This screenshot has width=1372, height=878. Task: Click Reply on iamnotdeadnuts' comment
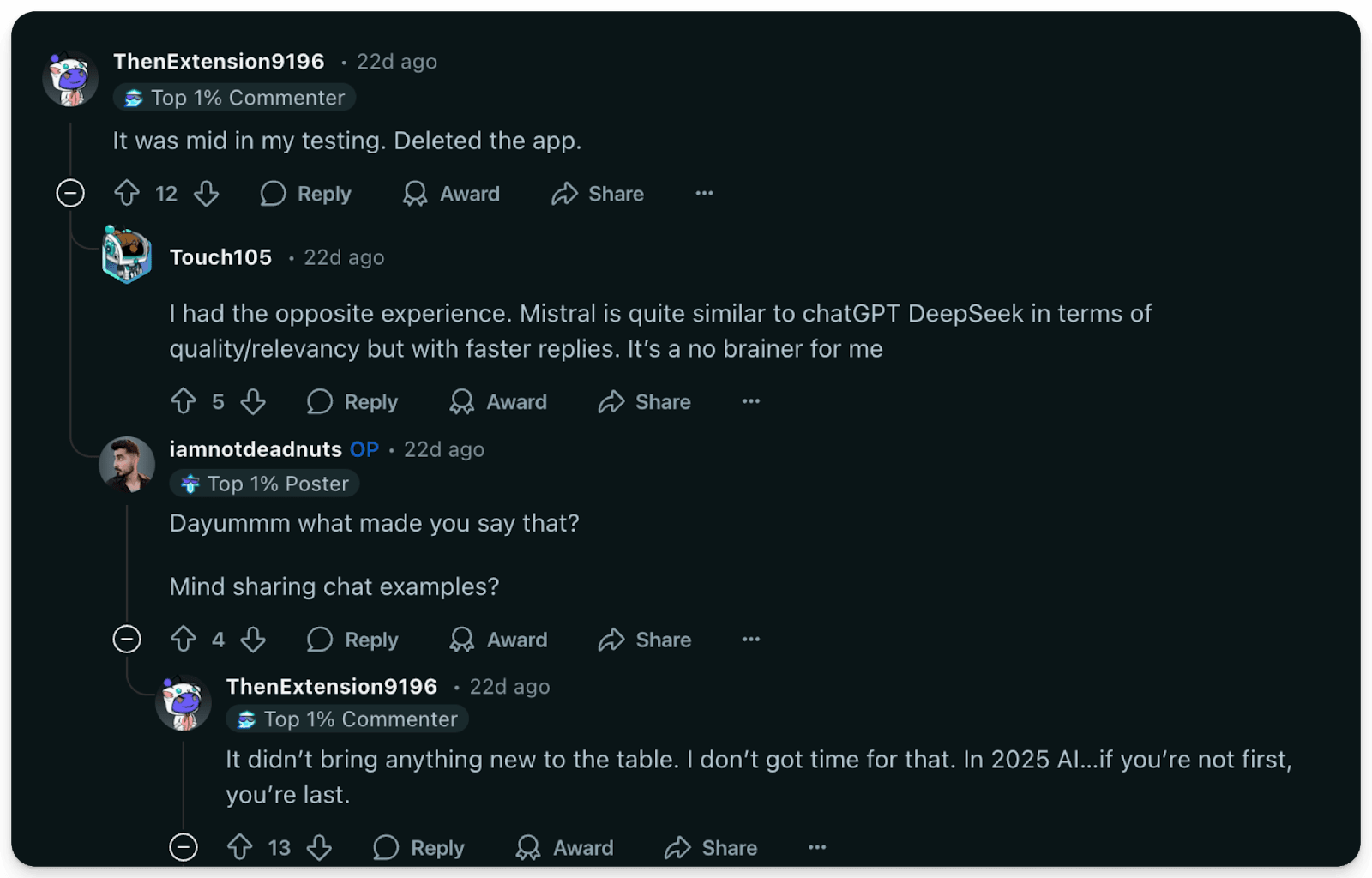click(352, 640)
